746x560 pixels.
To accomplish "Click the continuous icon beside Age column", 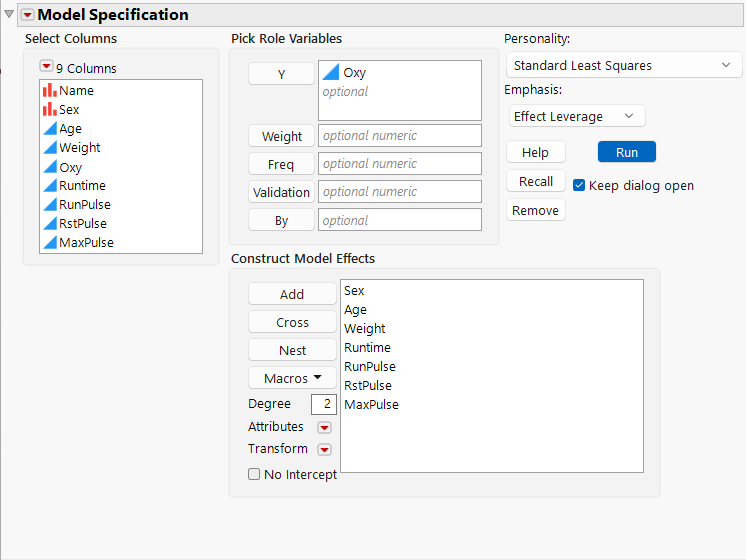I will point(50,128).
